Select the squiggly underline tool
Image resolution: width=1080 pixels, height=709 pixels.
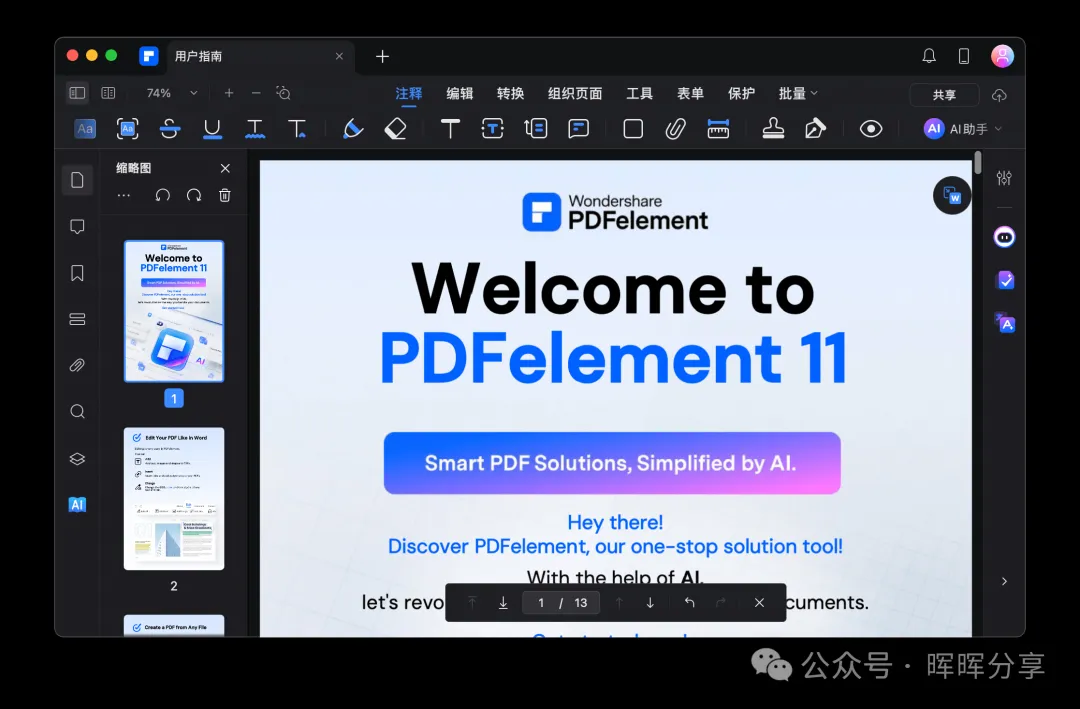(255, 129)
